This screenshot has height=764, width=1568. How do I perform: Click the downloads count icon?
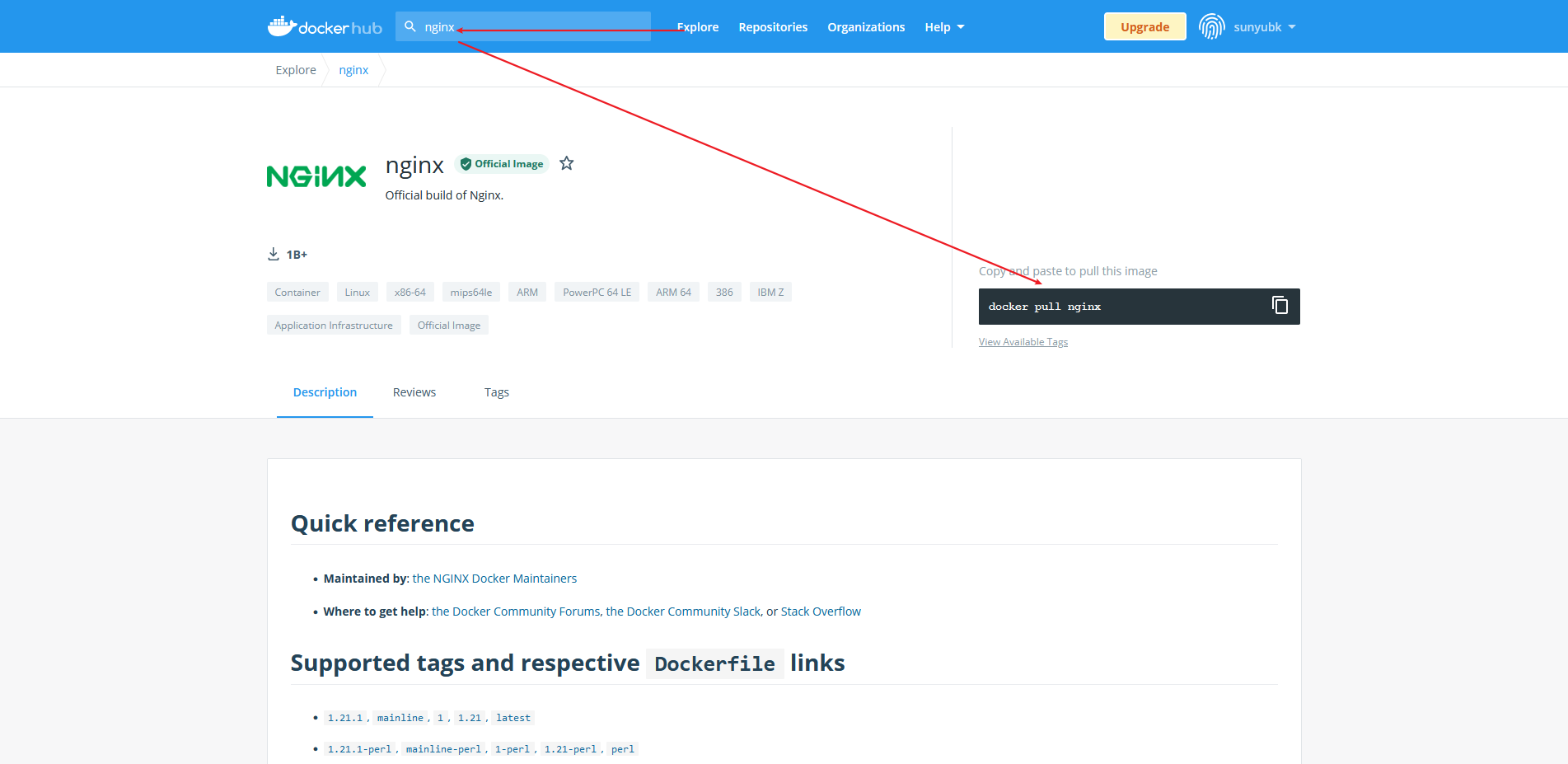pos(274,254)
